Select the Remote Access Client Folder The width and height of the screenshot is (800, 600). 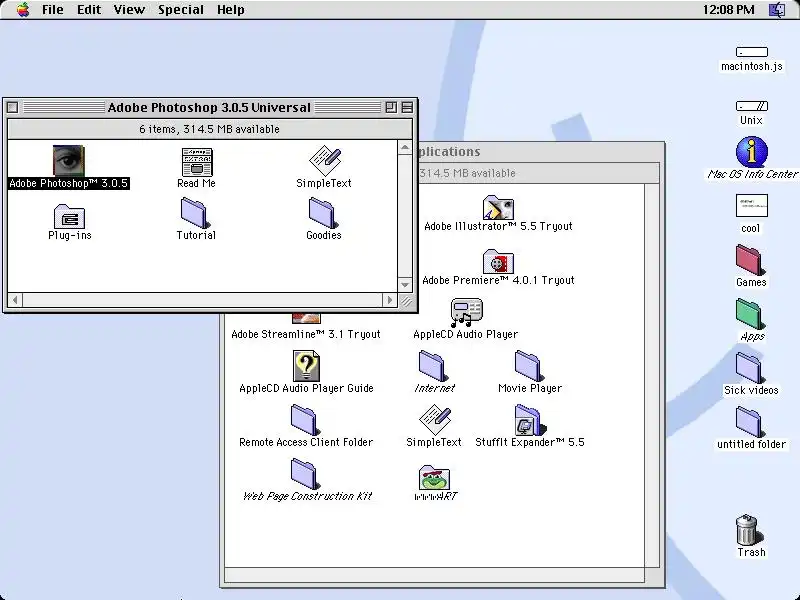tap(305, 420)
